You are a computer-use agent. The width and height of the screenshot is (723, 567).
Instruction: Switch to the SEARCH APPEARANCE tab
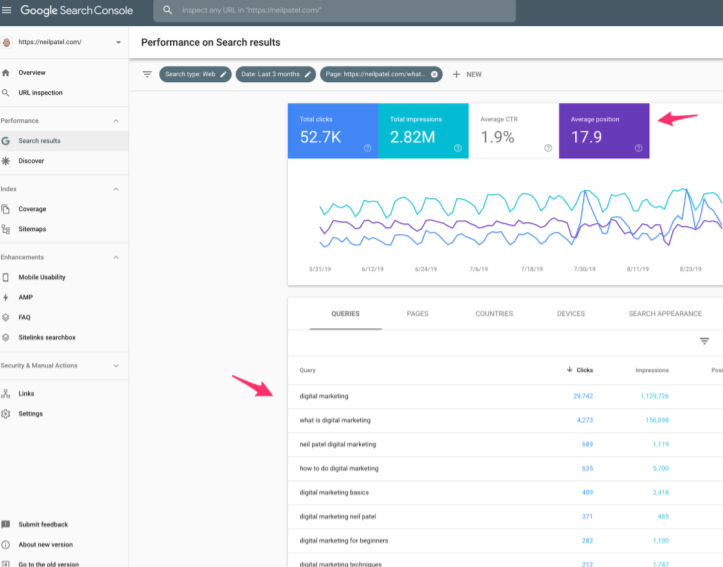point(665,314)
